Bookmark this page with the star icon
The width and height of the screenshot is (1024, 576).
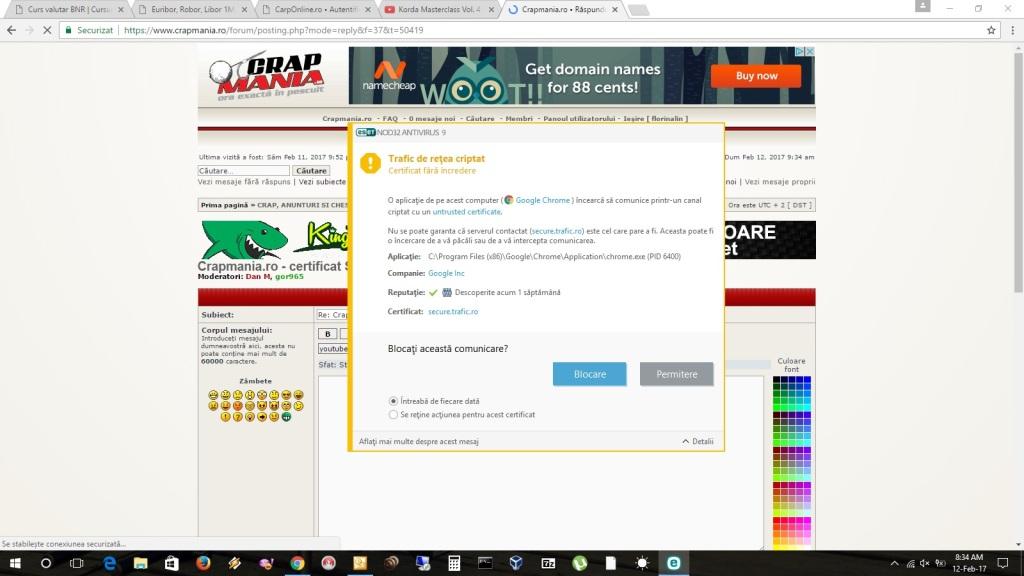991,30
